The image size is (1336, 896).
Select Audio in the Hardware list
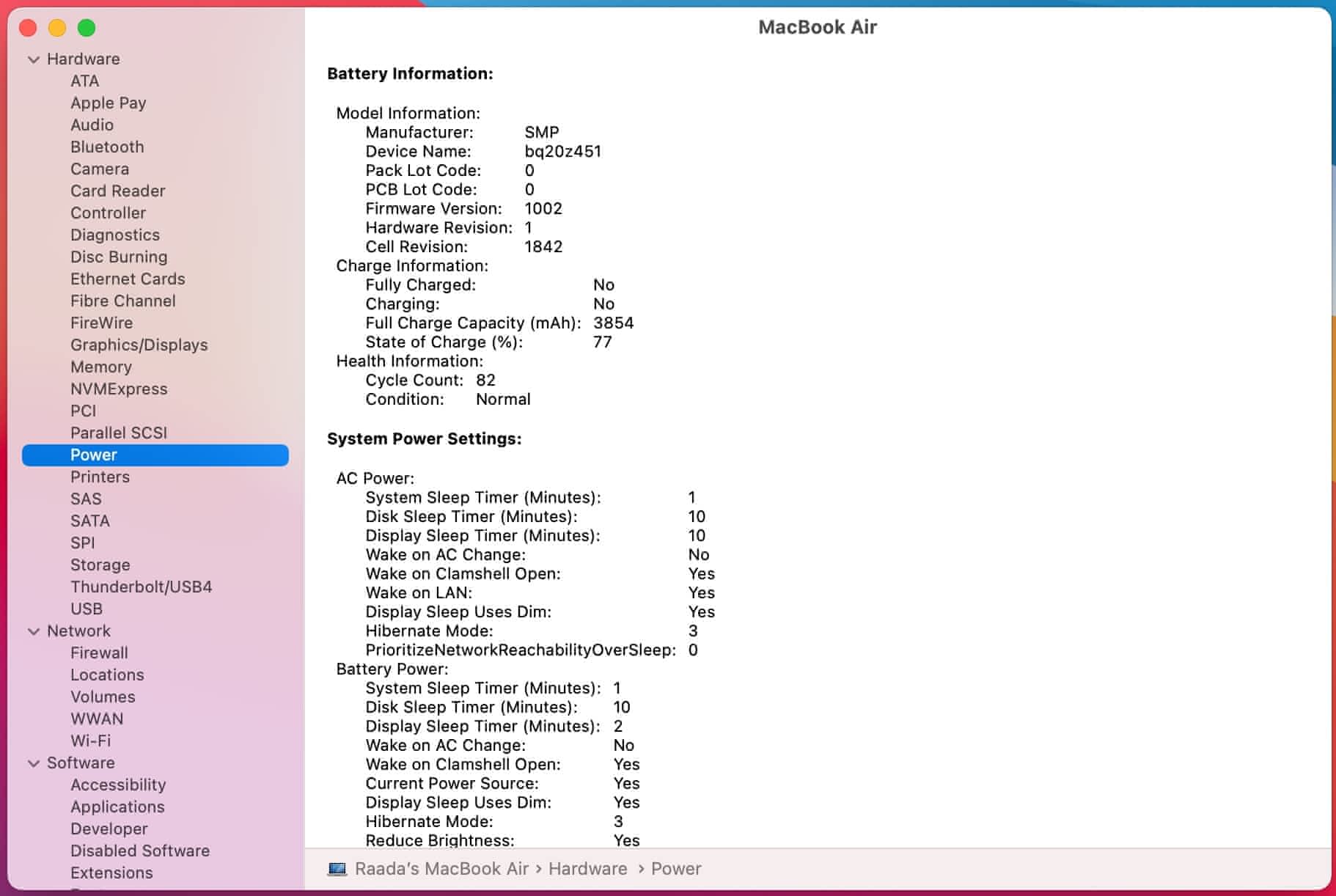[x=92, y=125]
